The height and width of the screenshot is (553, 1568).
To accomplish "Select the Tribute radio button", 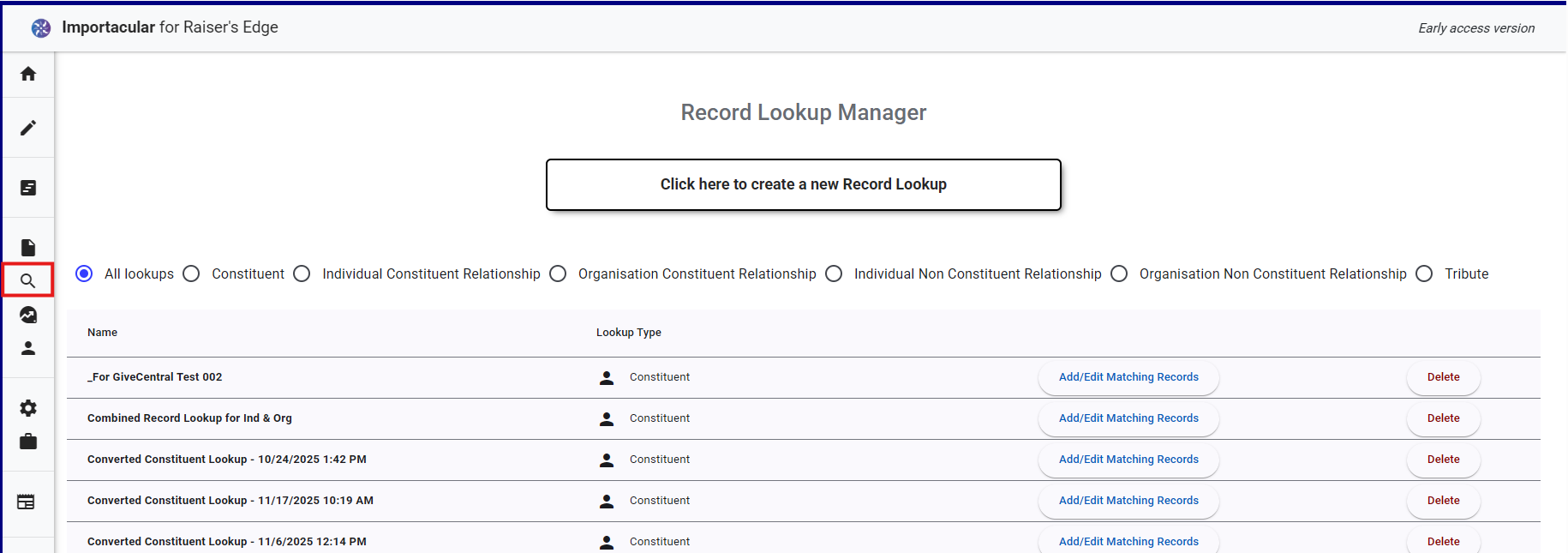I will (1424, 273).
